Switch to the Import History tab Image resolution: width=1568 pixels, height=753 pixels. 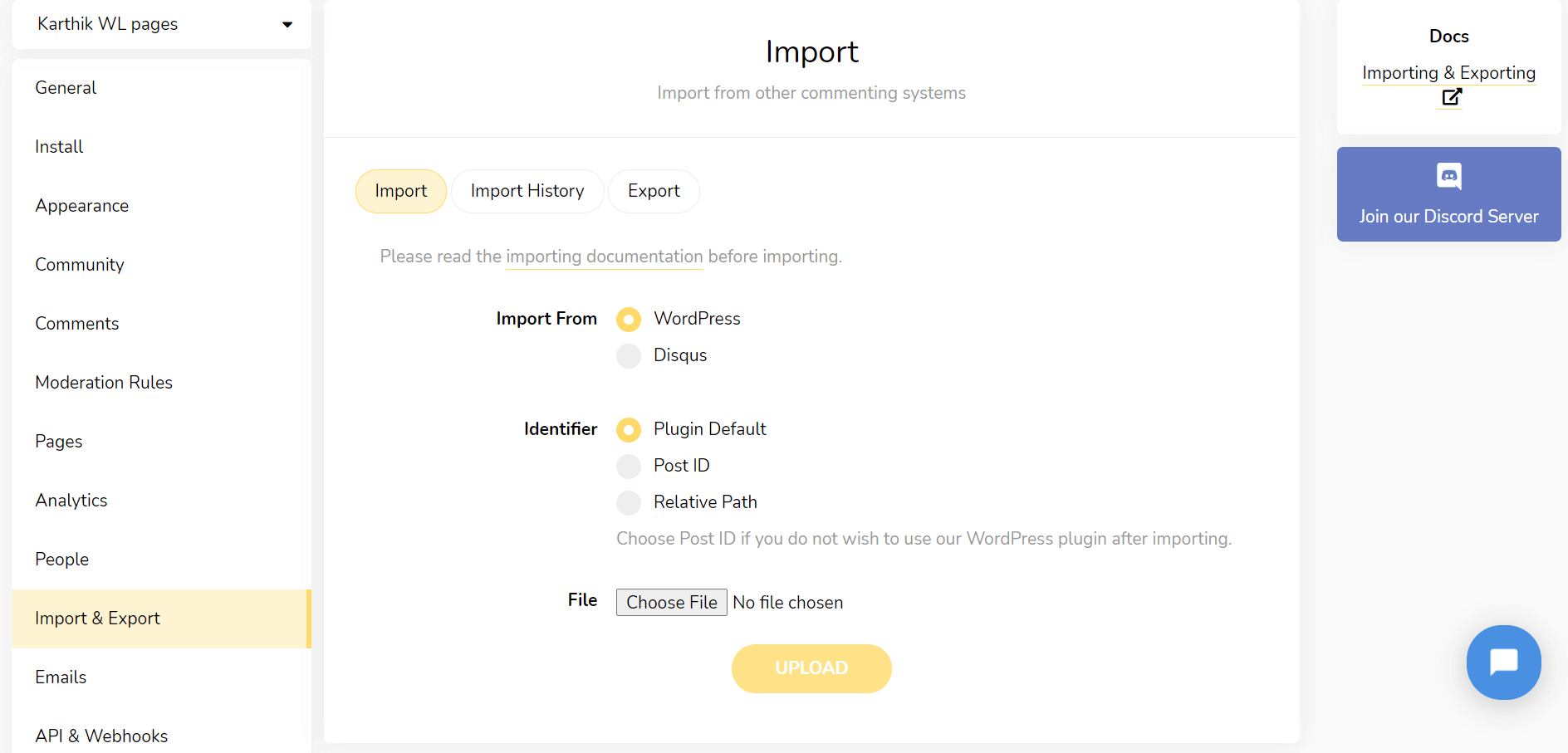tap(527, 191)
